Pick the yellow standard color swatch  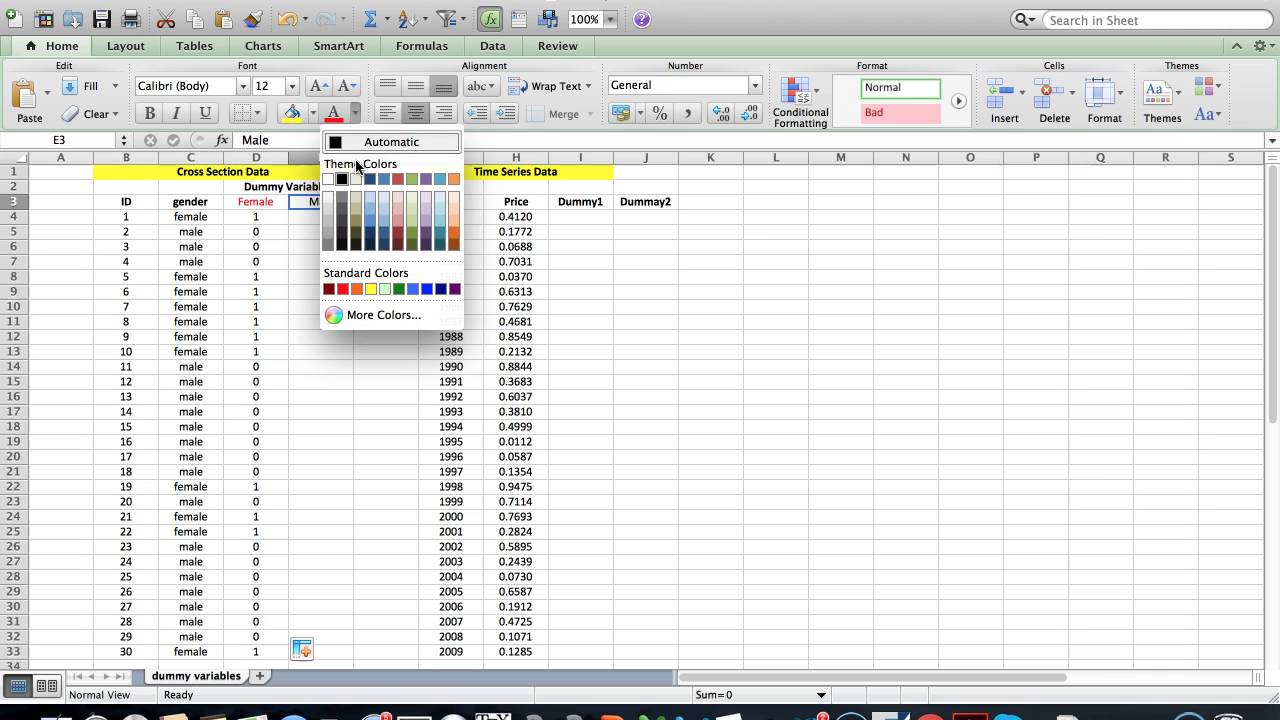click(371, 289)
